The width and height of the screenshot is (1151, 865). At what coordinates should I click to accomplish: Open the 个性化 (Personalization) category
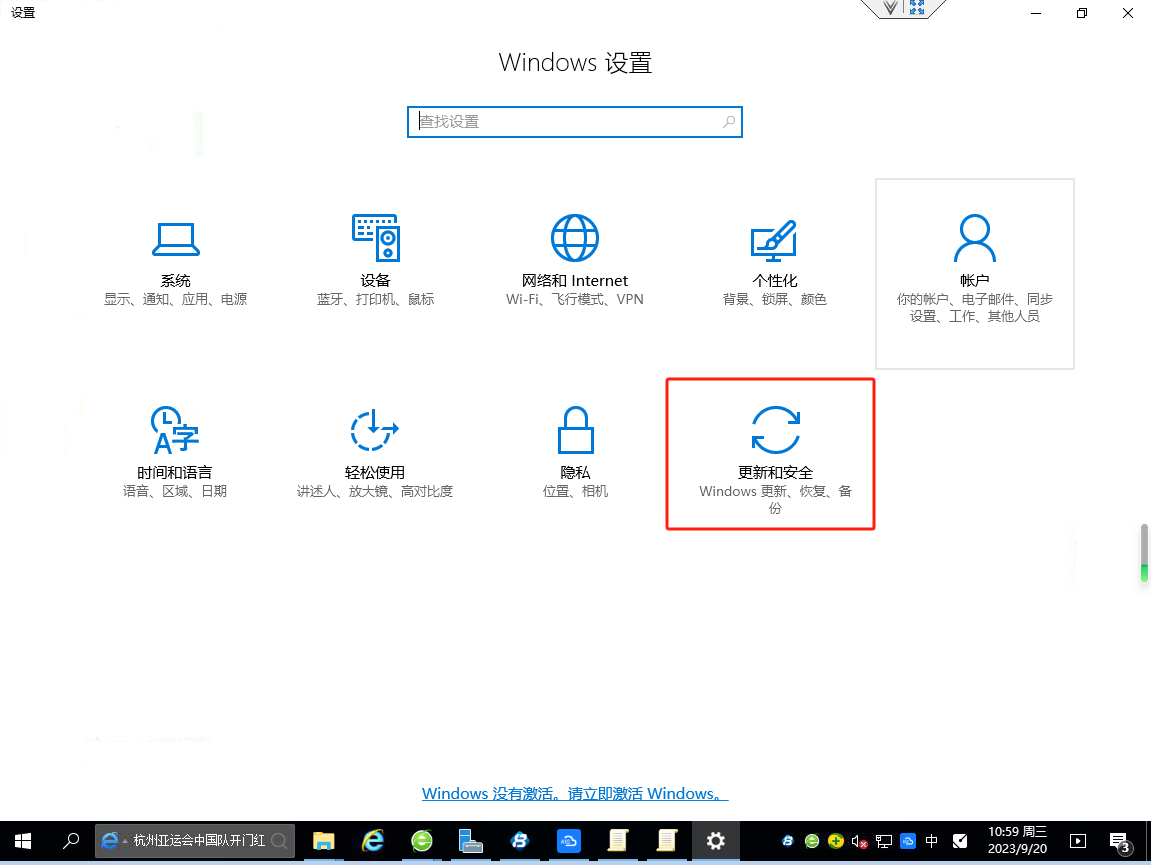774,262
